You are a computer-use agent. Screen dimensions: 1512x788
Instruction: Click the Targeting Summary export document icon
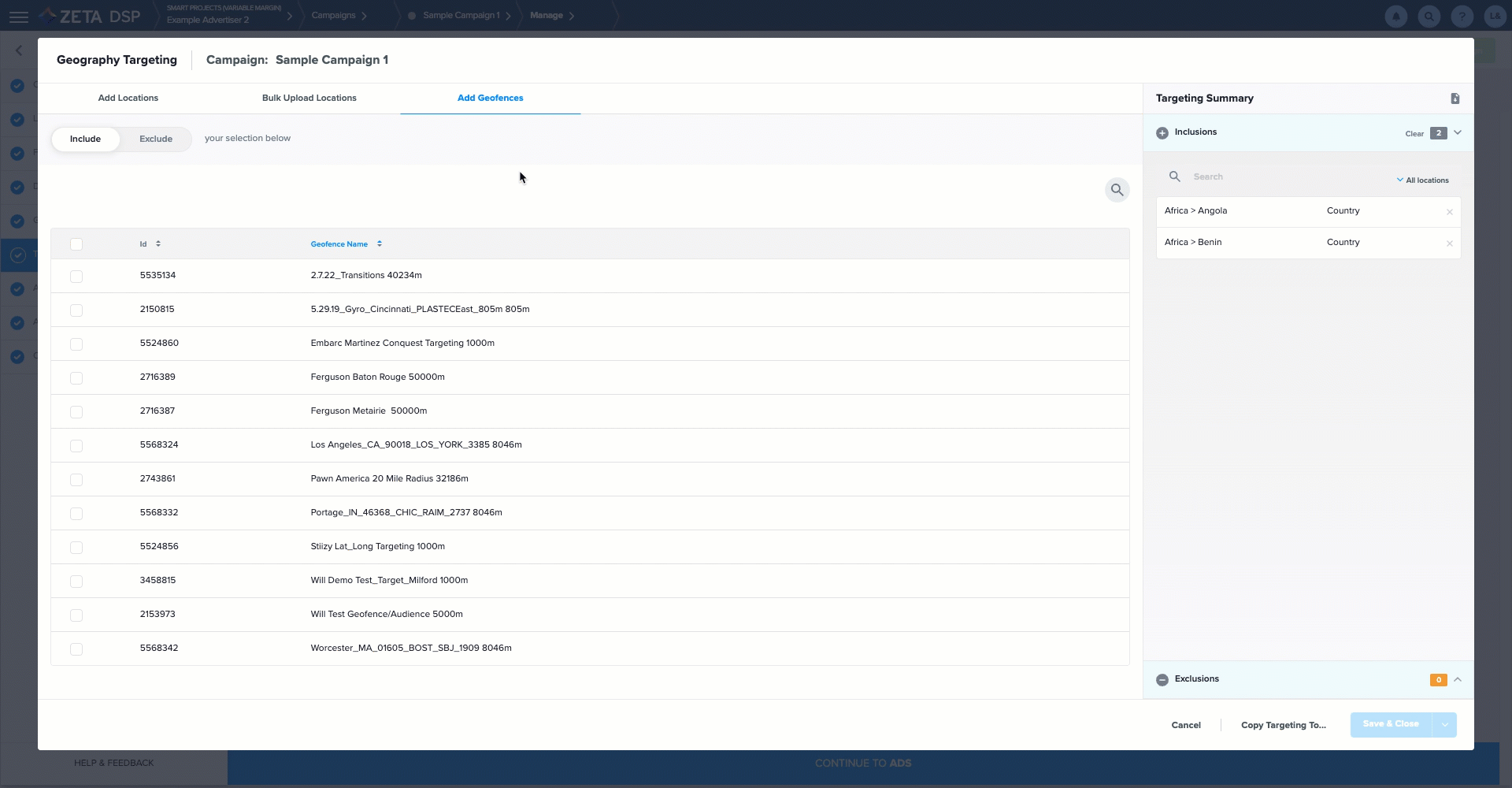[x=1455, y=98]
